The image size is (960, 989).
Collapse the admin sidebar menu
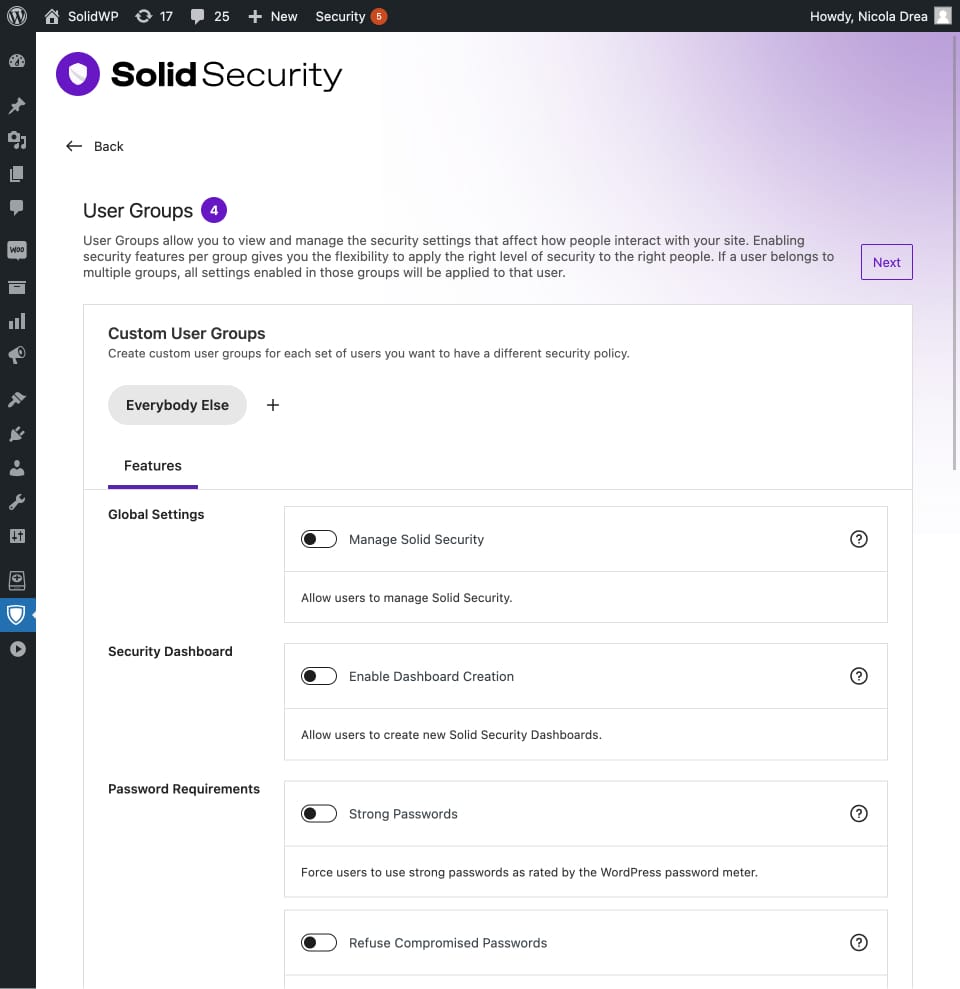[17, 649]
